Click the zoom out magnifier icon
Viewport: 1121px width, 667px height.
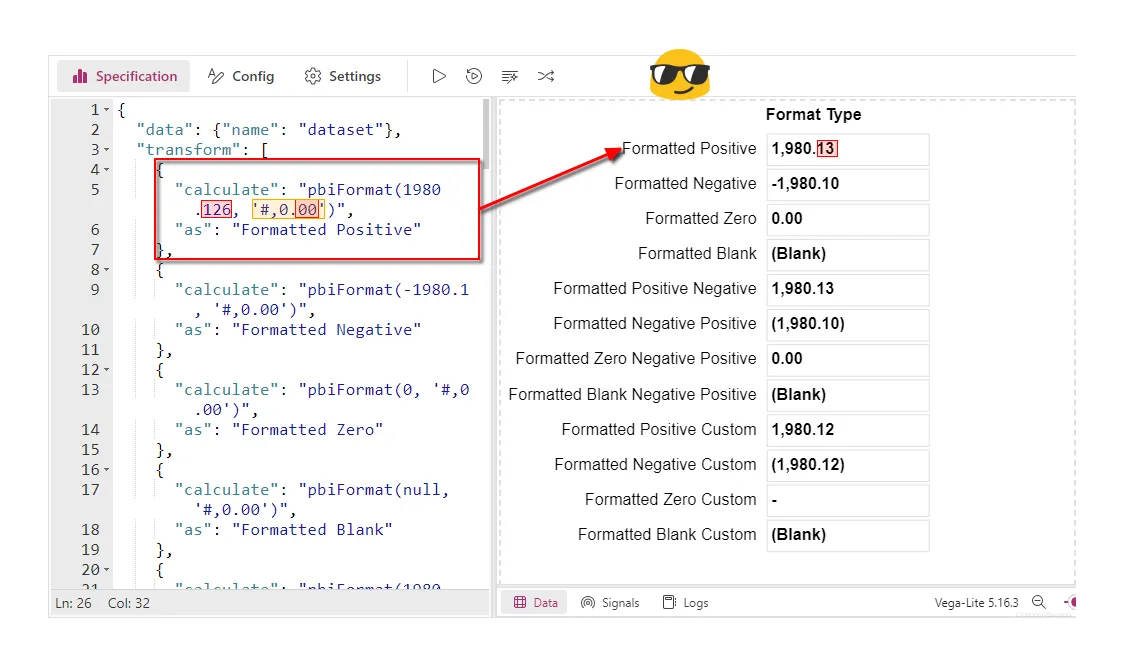[1039, 602]
